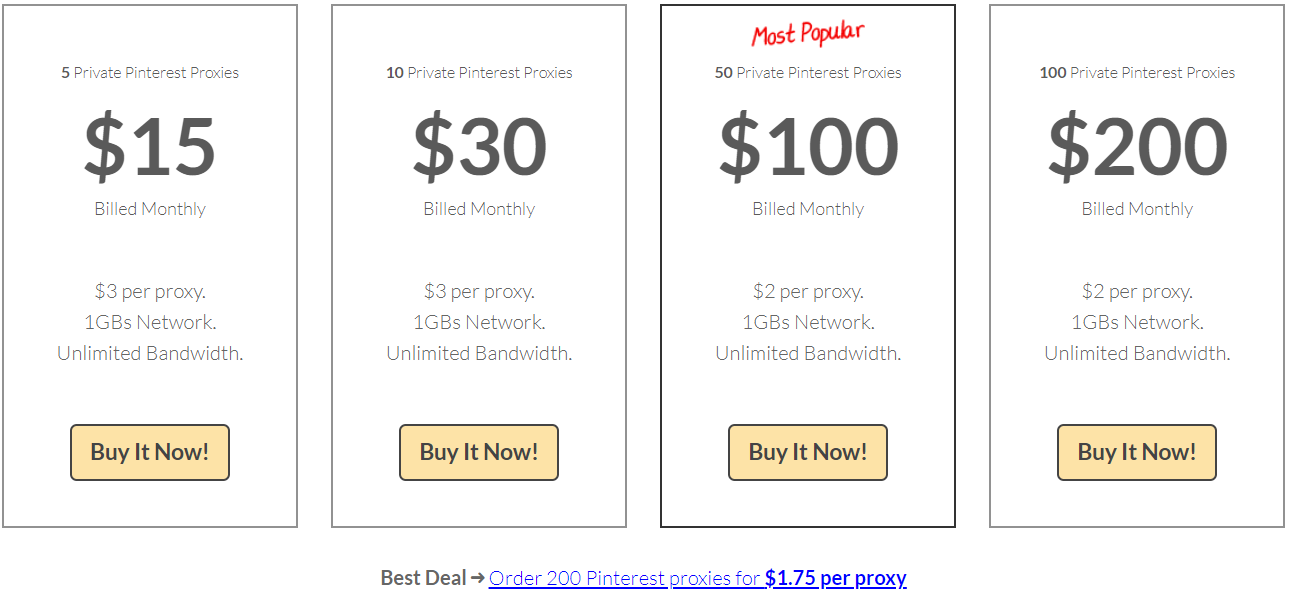Image resolution: width=1290 pixels, height=600 pixels.
Task: Click the $15 price heading
Action: pyautogui.click(x=150, y=146)
